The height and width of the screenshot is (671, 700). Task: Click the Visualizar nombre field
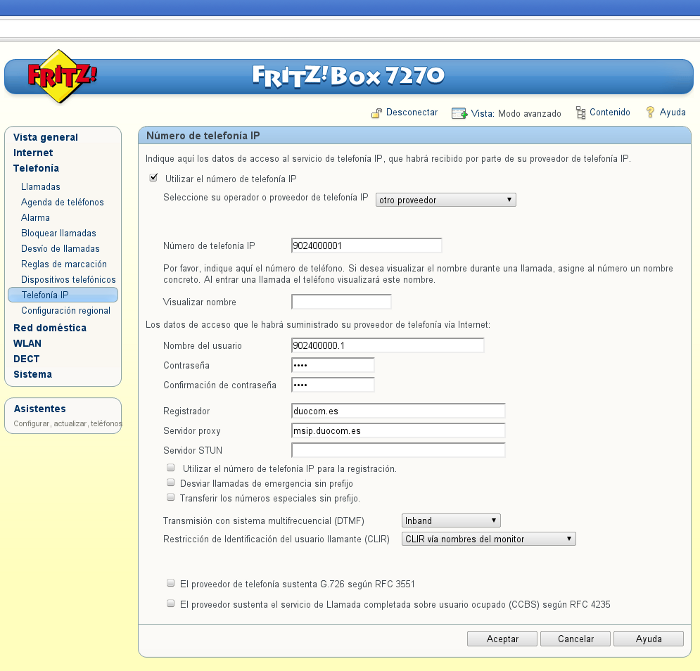[x=342, y=302]
